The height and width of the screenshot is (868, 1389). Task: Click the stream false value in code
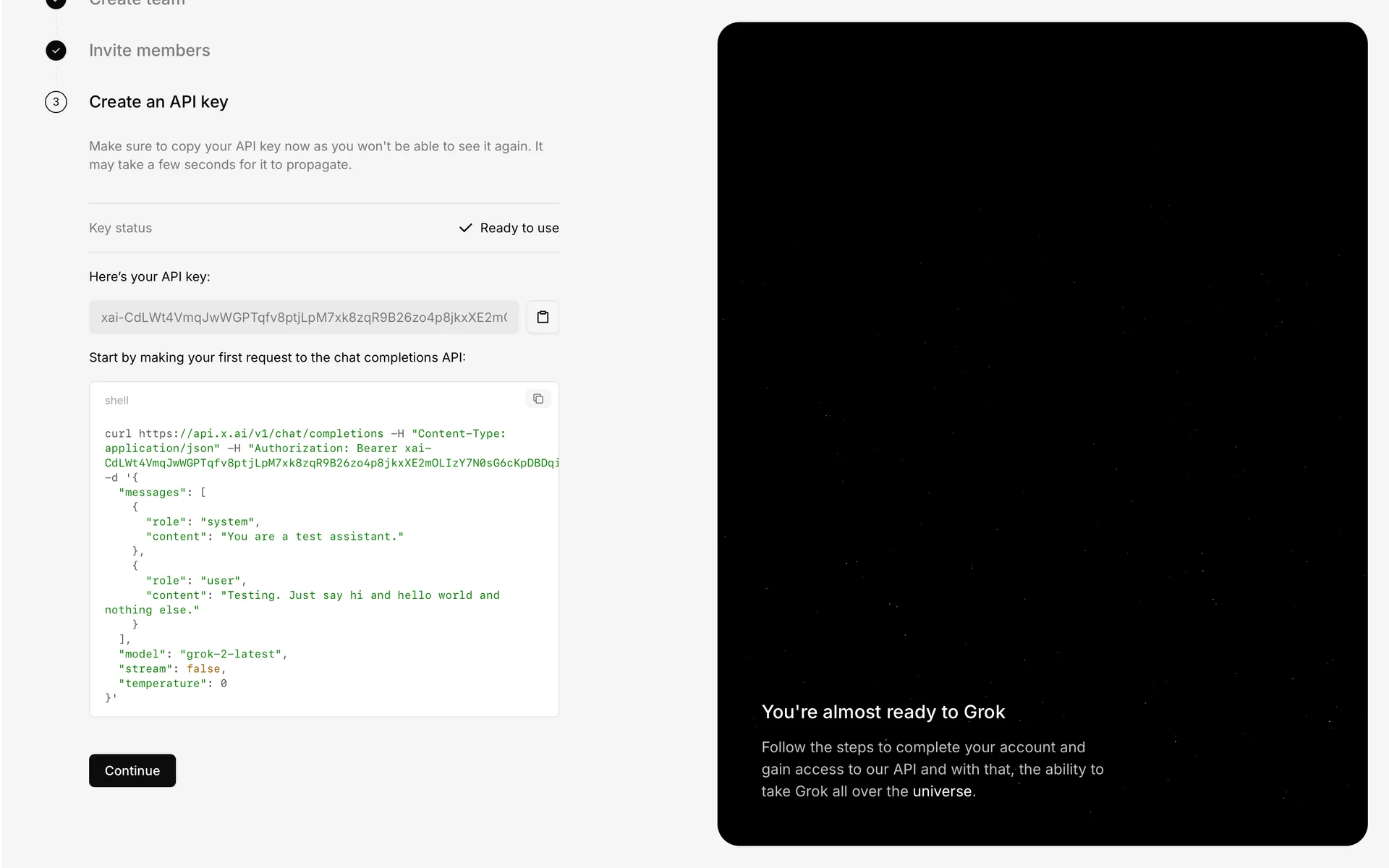pos(203,668)
